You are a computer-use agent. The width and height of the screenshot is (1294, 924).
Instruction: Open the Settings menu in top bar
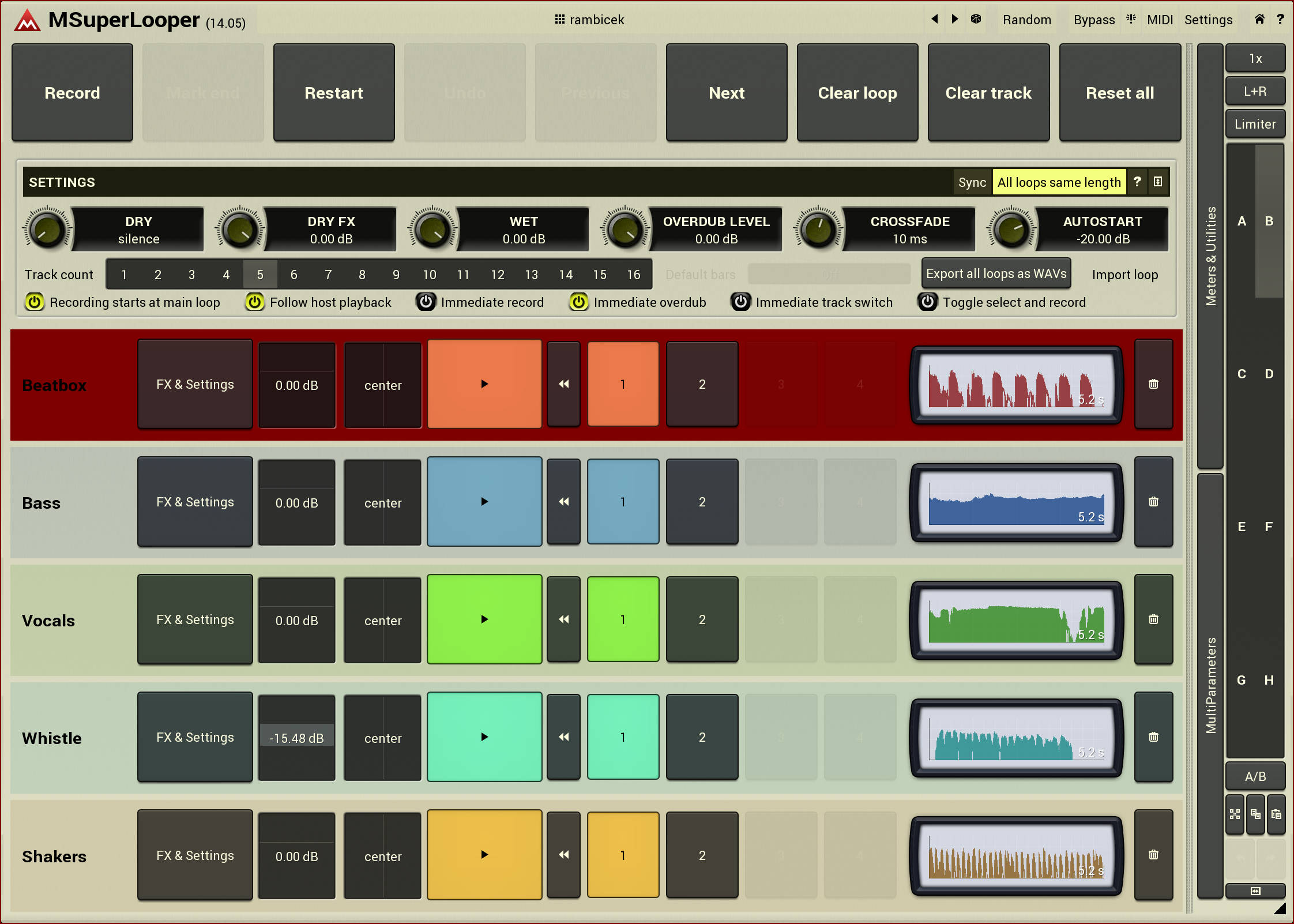coord(1208,20)
